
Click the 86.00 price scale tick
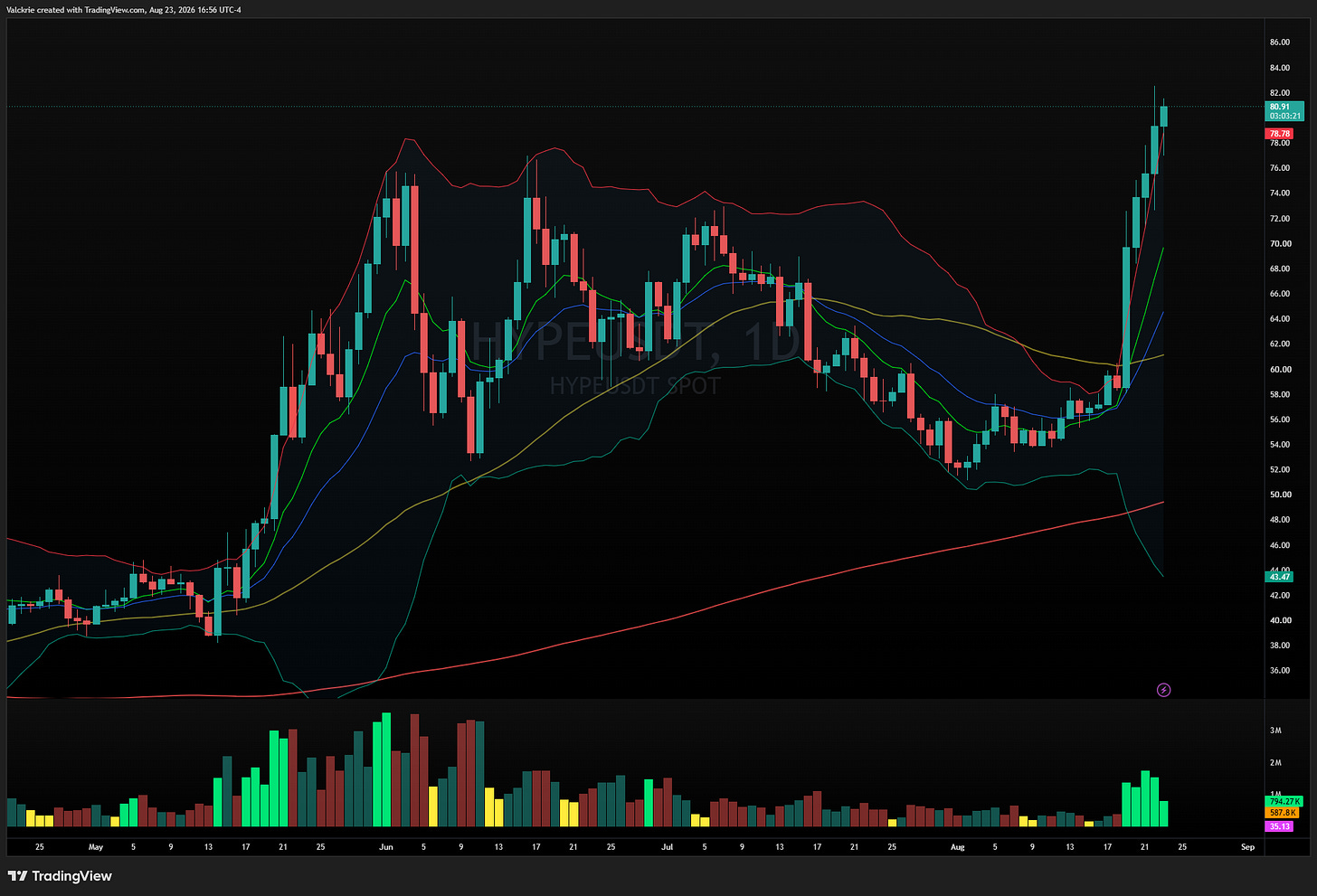pyautogui.click(x=1280, y=42)
